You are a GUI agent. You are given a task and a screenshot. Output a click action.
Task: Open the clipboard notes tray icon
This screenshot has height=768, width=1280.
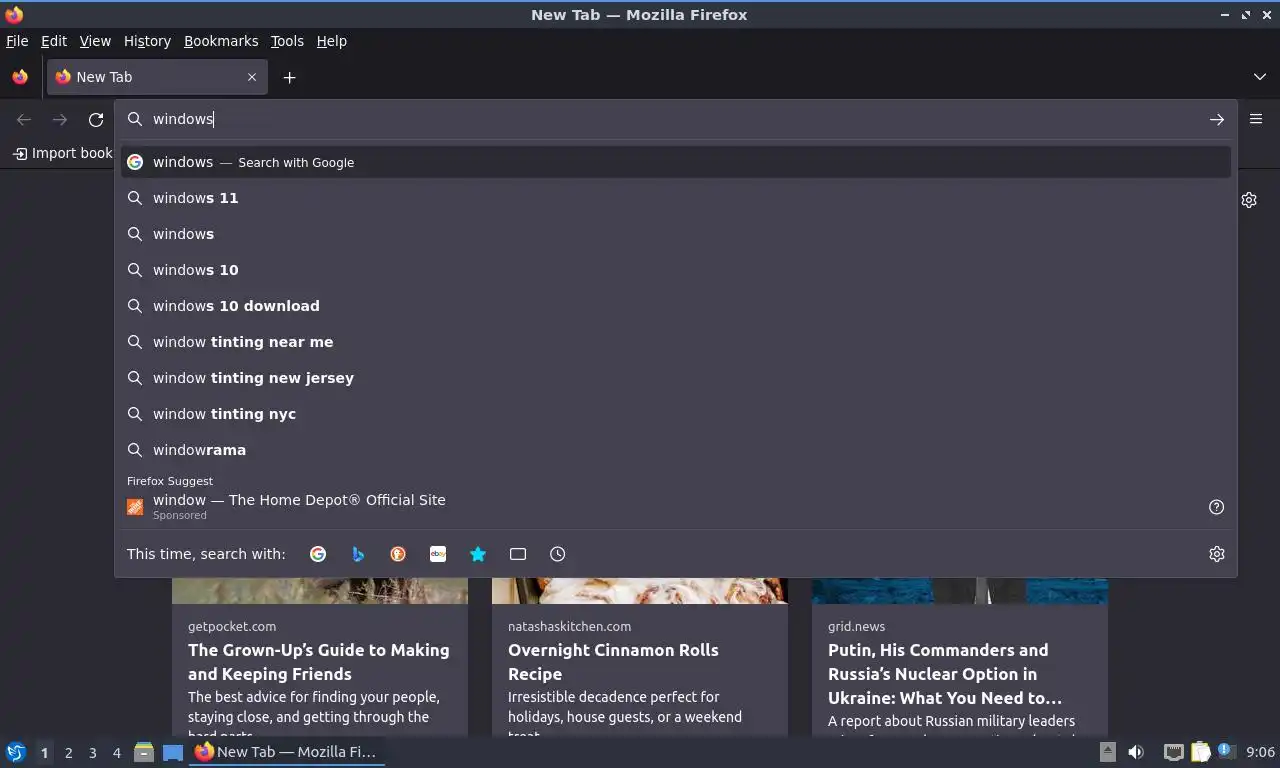[1200, 752]
